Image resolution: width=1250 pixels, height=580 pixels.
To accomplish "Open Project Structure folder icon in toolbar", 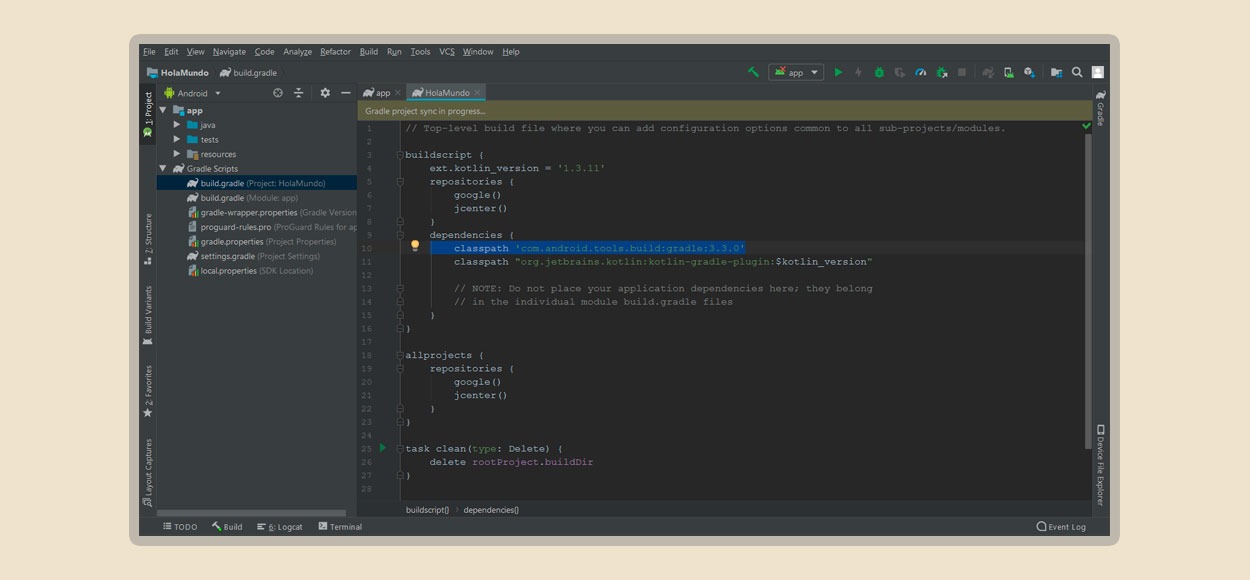I will [x=1056, y=72].
